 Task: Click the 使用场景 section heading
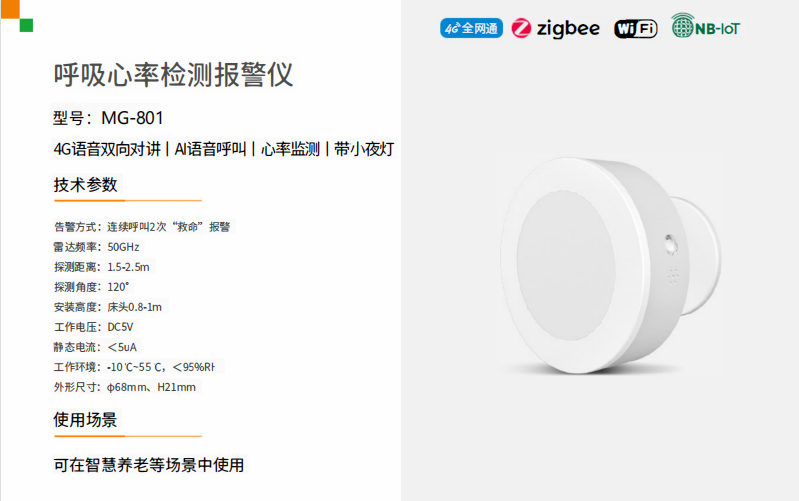(85, 420)
